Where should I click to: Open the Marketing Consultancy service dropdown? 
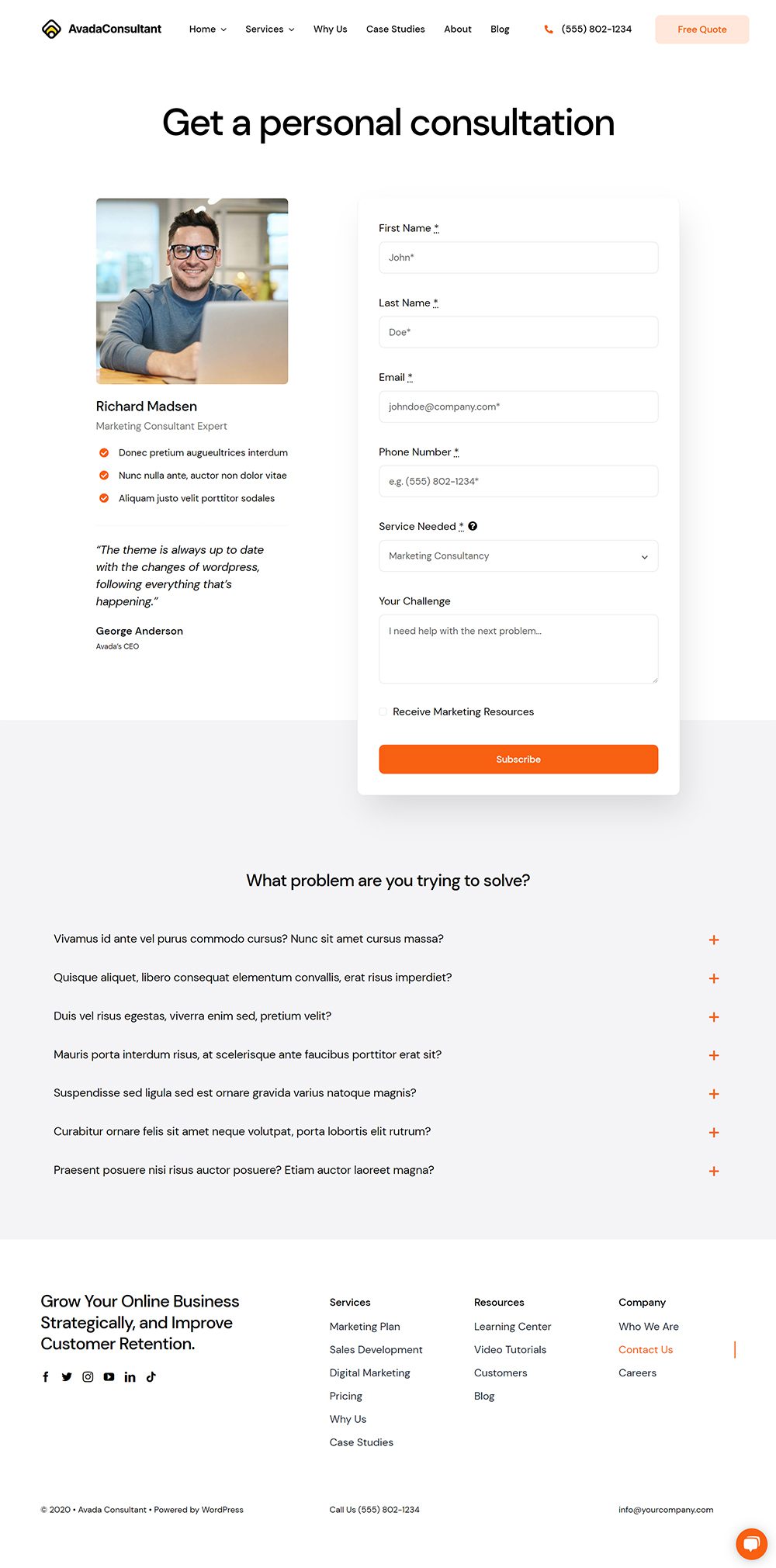pyautogui.click(x=518, y=556)
